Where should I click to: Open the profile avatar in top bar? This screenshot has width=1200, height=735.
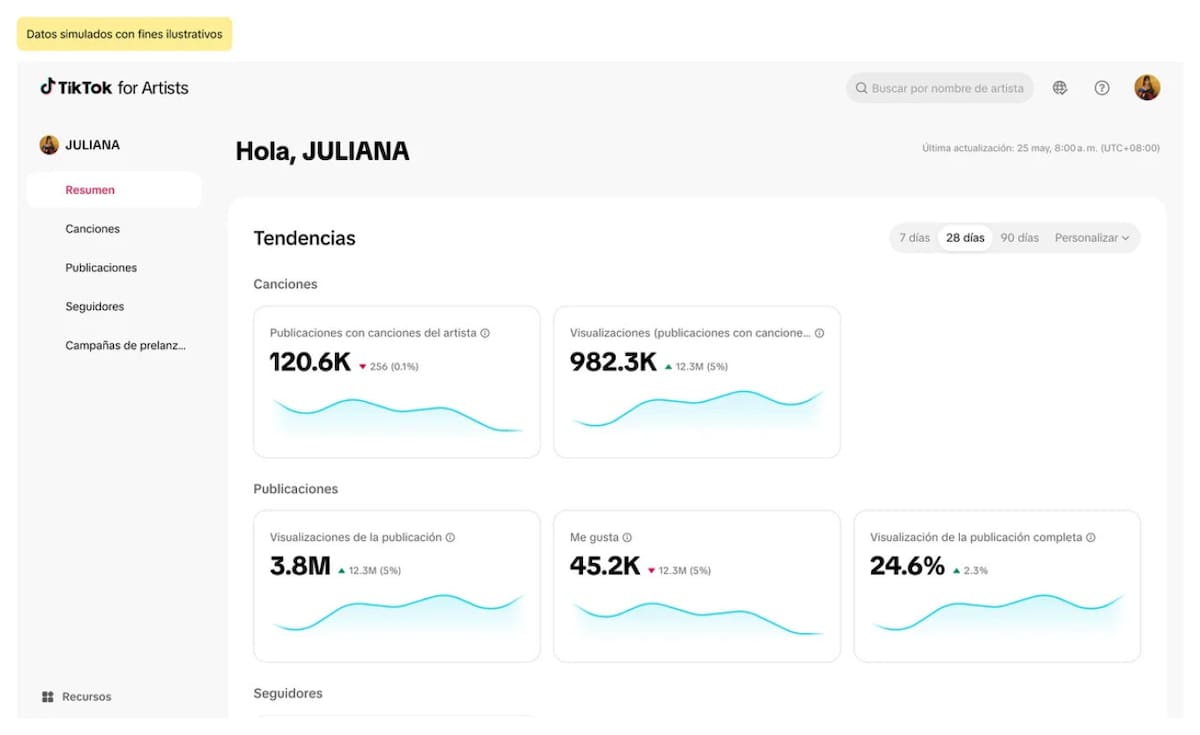pos(1147,88)
